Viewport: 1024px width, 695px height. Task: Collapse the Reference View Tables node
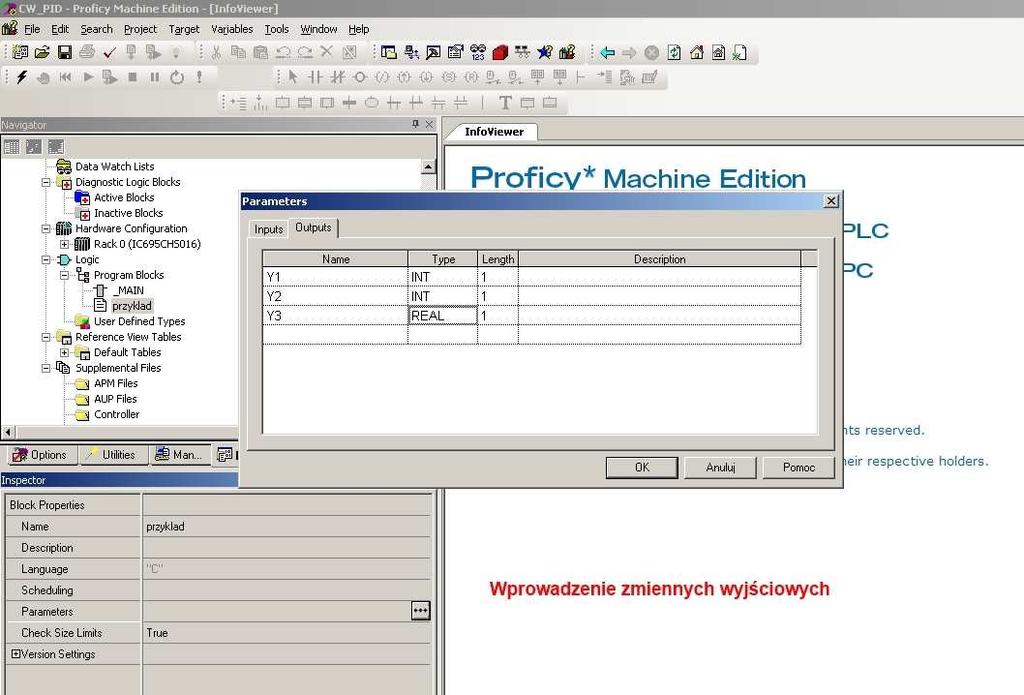(x=46, y=337)
